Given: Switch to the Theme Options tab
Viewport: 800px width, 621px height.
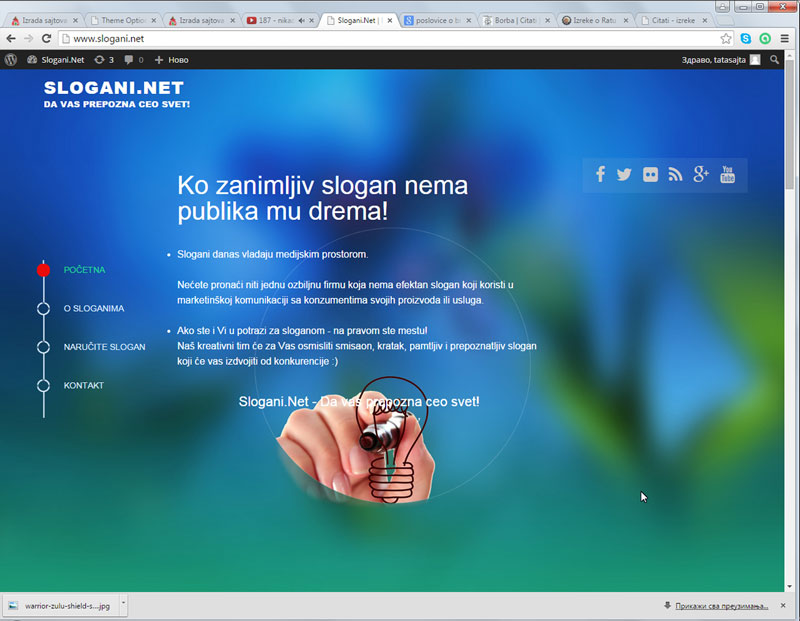Looking at the screenshot, I should (122, 20).
